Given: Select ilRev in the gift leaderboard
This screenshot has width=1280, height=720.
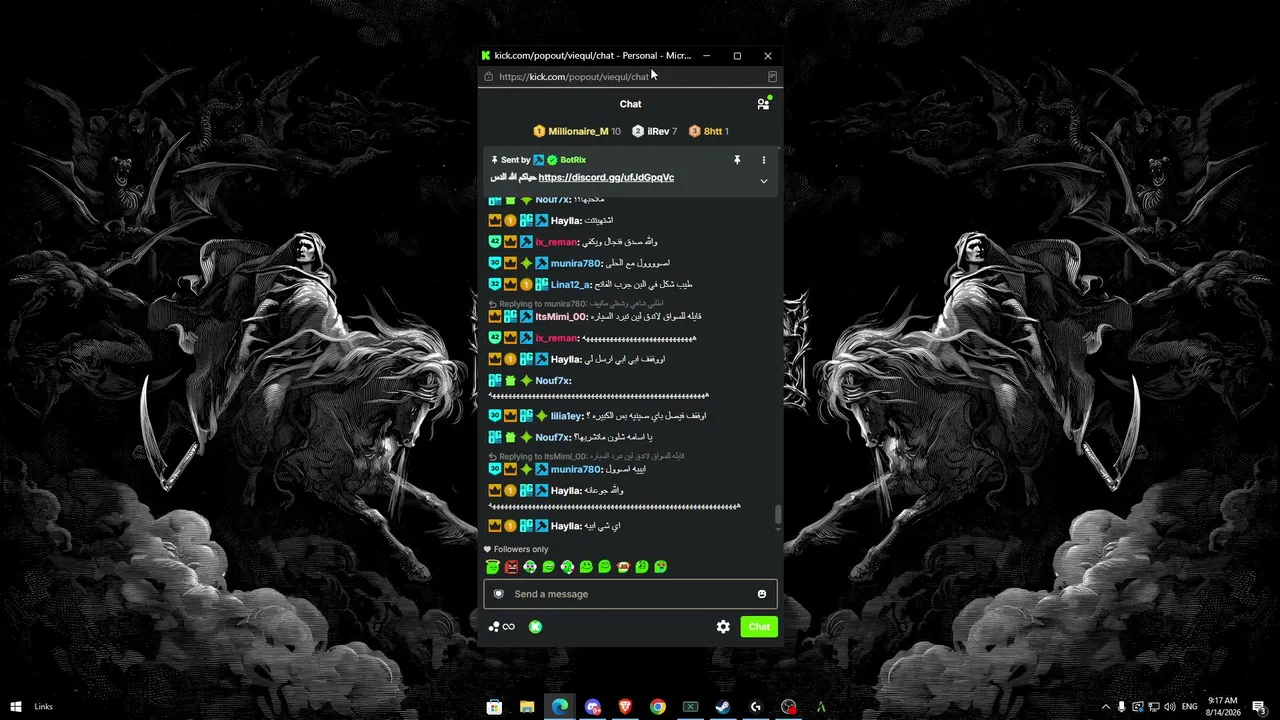Looking at the screenshot, I should pyautogui.click(x=655, y=131).
